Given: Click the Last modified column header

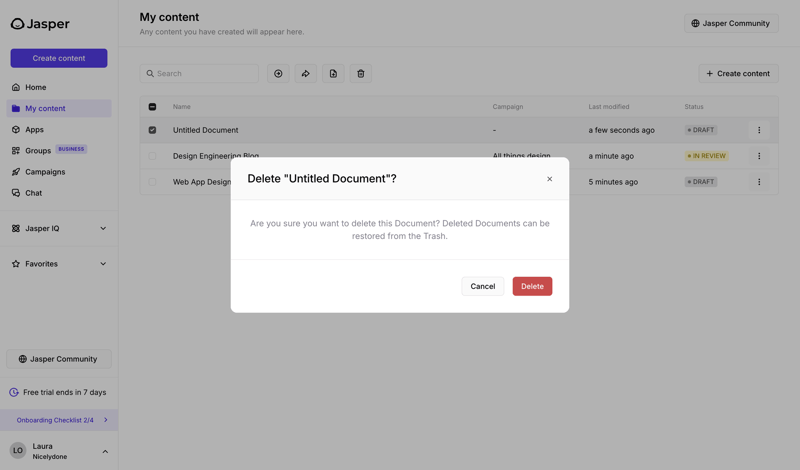Looking at the screenshot, I should click(609, 107).
